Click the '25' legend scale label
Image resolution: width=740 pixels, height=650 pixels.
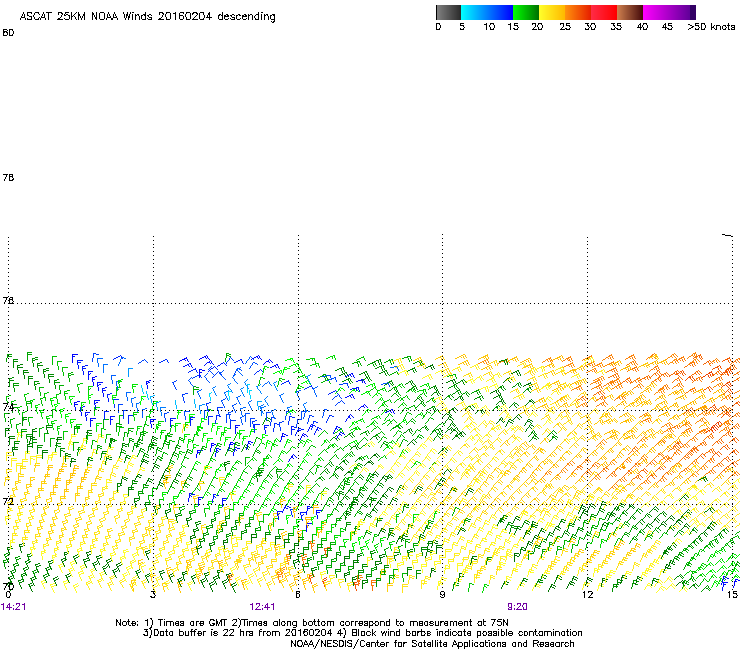pyautogui.click(x=565, y=27)
